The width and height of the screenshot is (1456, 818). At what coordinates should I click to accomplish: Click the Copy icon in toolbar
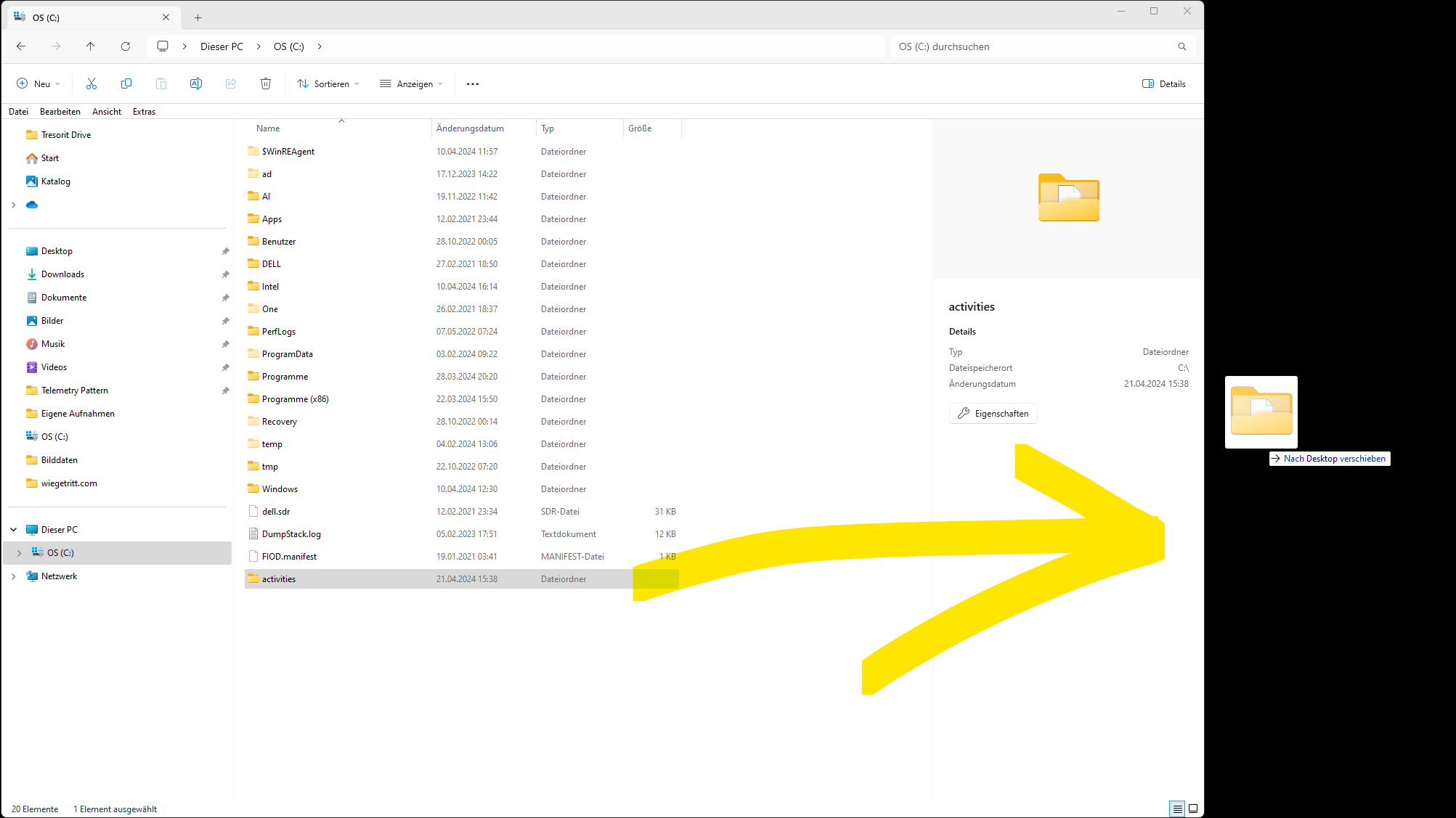126,83
